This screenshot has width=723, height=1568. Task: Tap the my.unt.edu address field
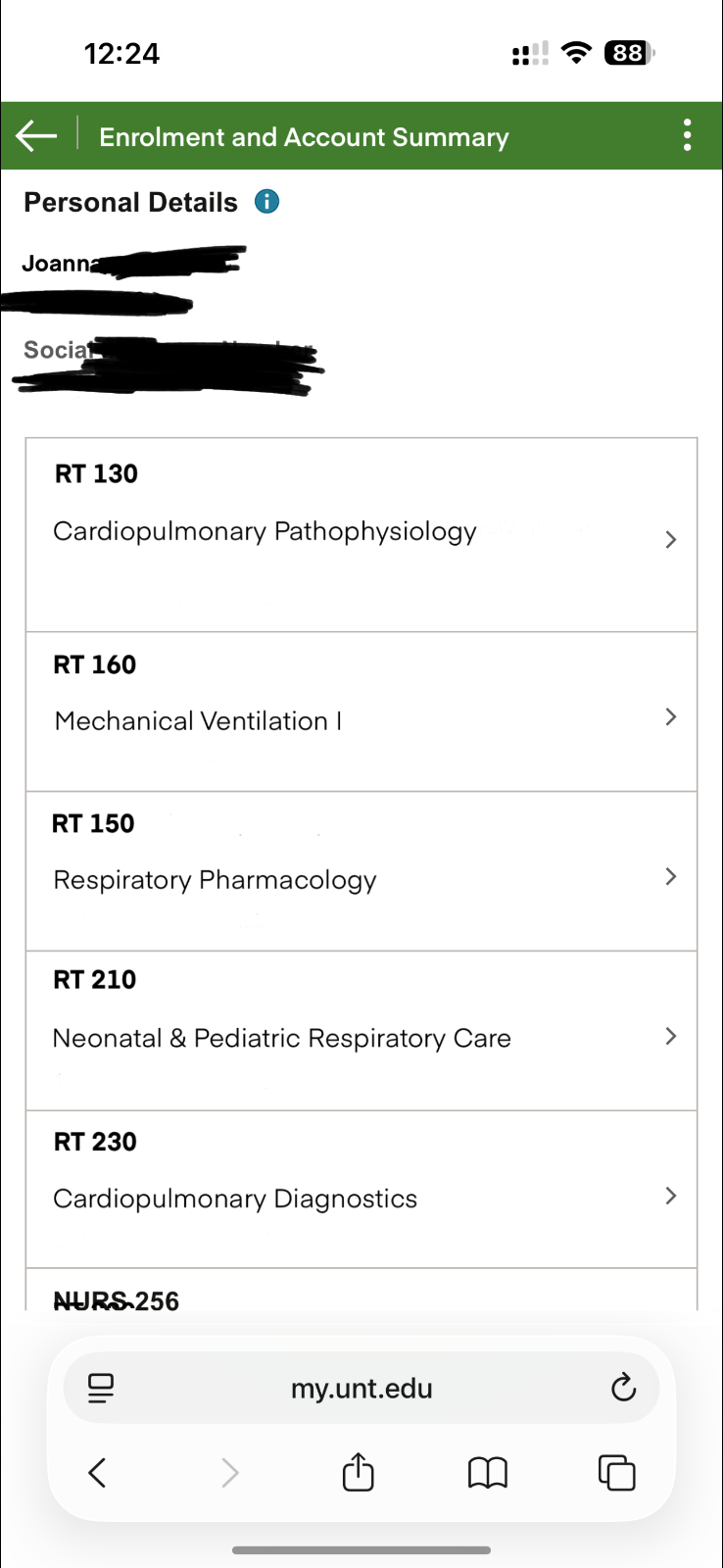coord(361,1388)
